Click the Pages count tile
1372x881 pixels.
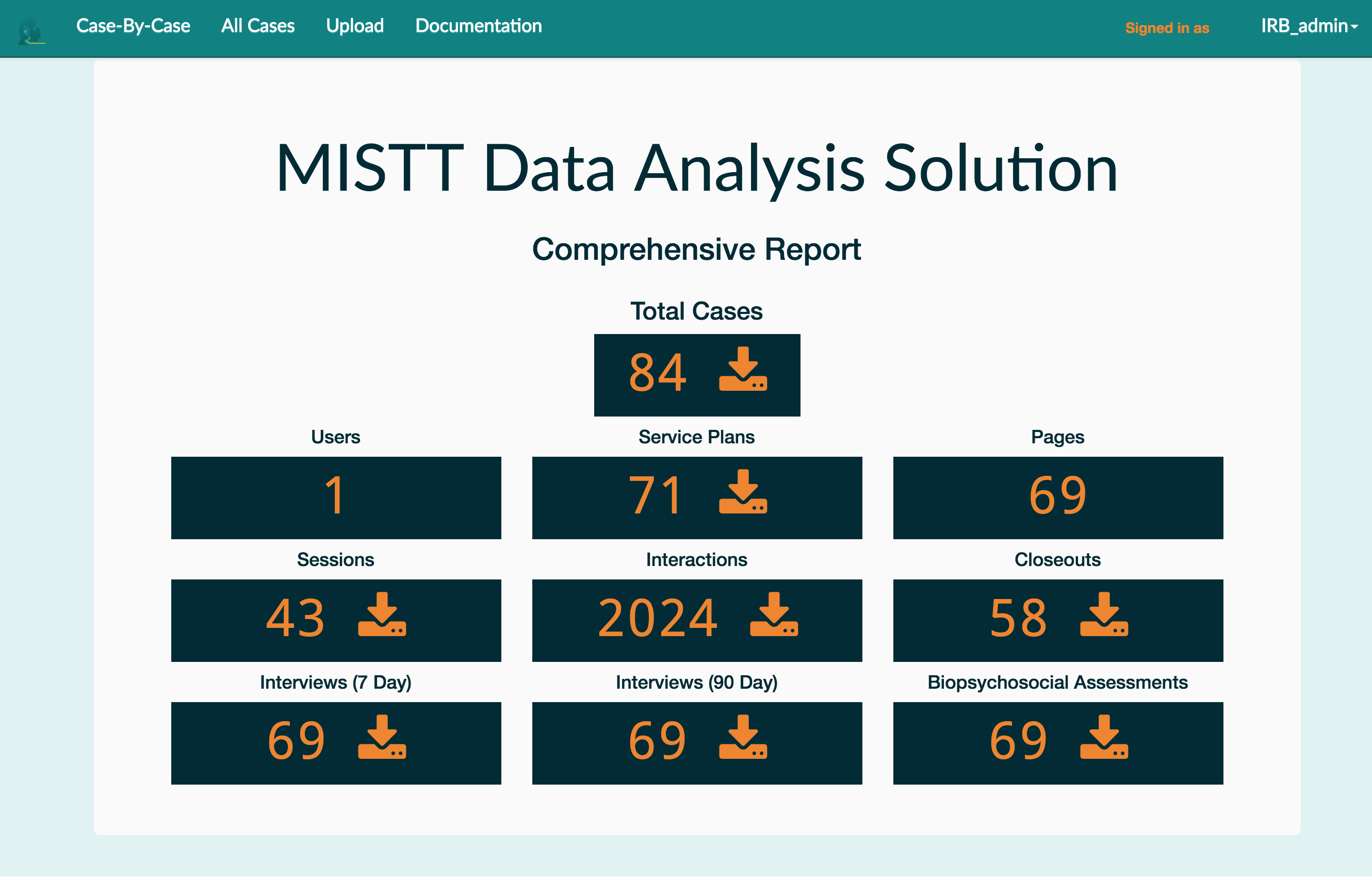(x=1057, y=497)
